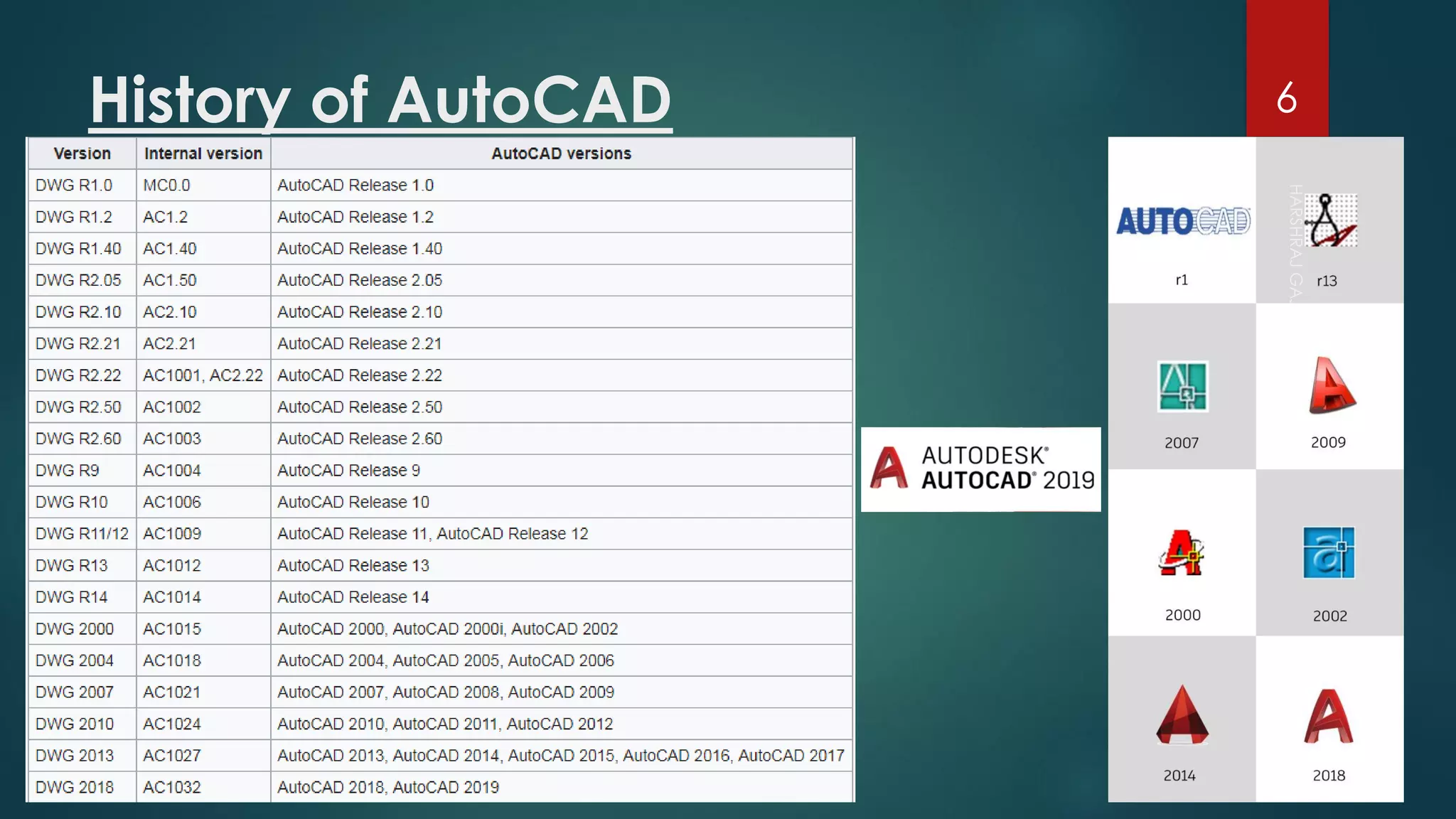This screenshot has width=1456, height=819.
Task: Click the Version column header
Action: [x=82, y=154]
